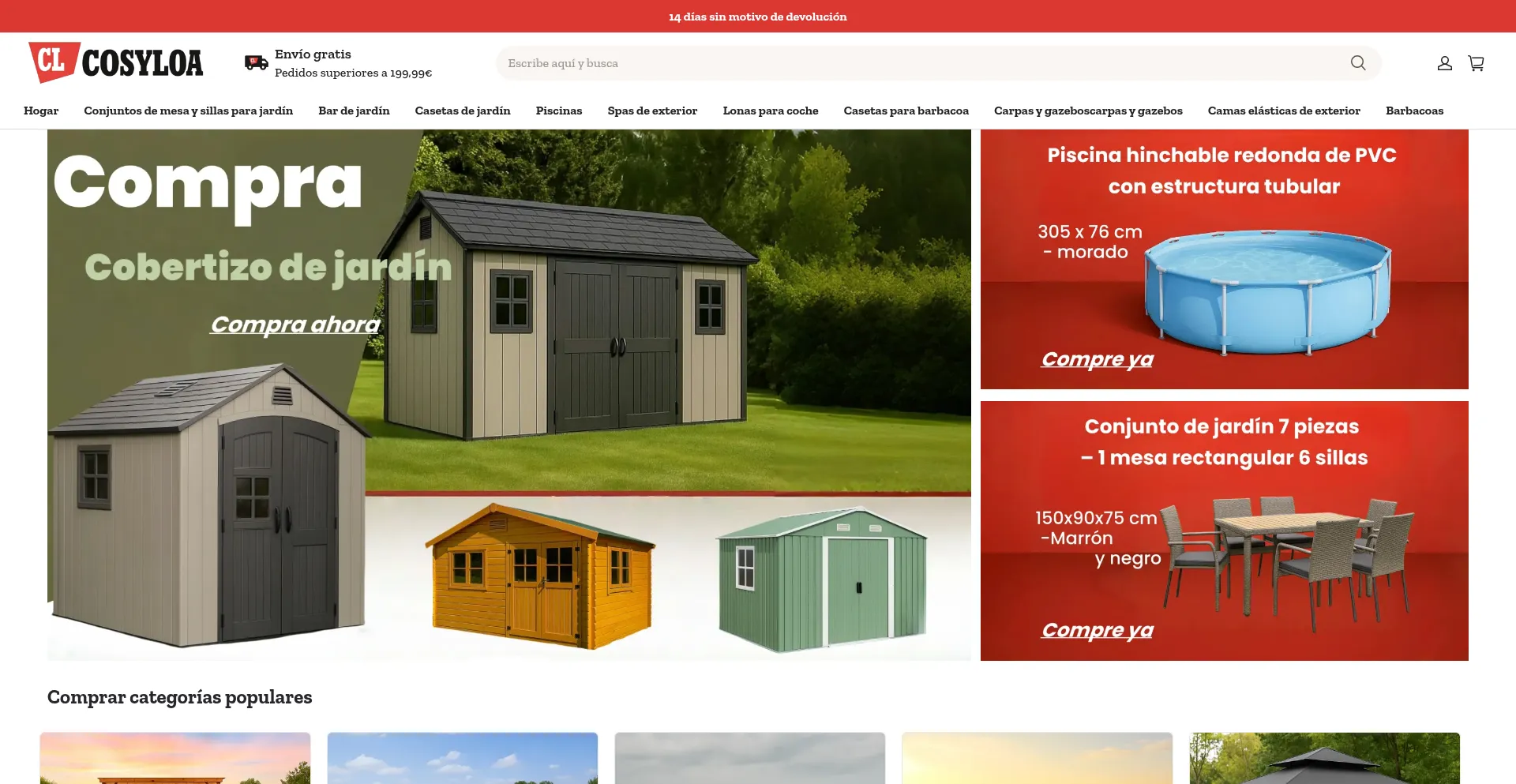Screen dimensions: 1516x784
Task: Click the orange wooden cabin image
Action: pyautogui.click(x=540, y=576)
